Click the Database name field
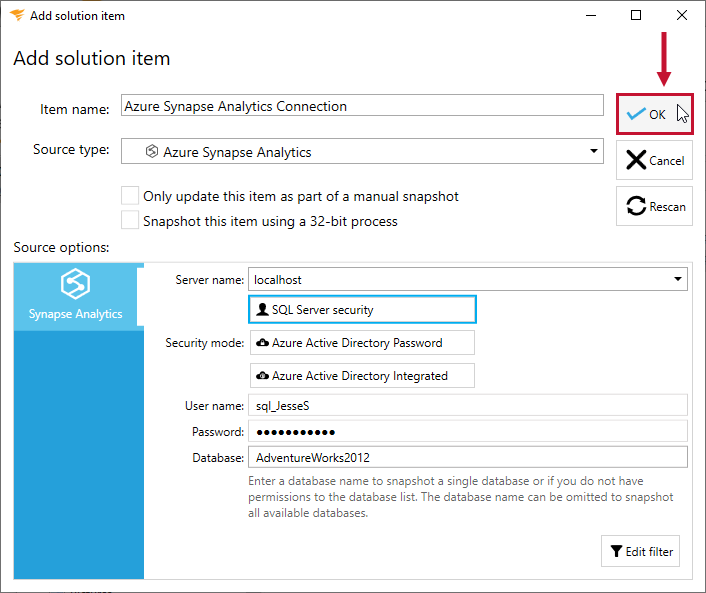Screen dimensions: 706x593 468,457
